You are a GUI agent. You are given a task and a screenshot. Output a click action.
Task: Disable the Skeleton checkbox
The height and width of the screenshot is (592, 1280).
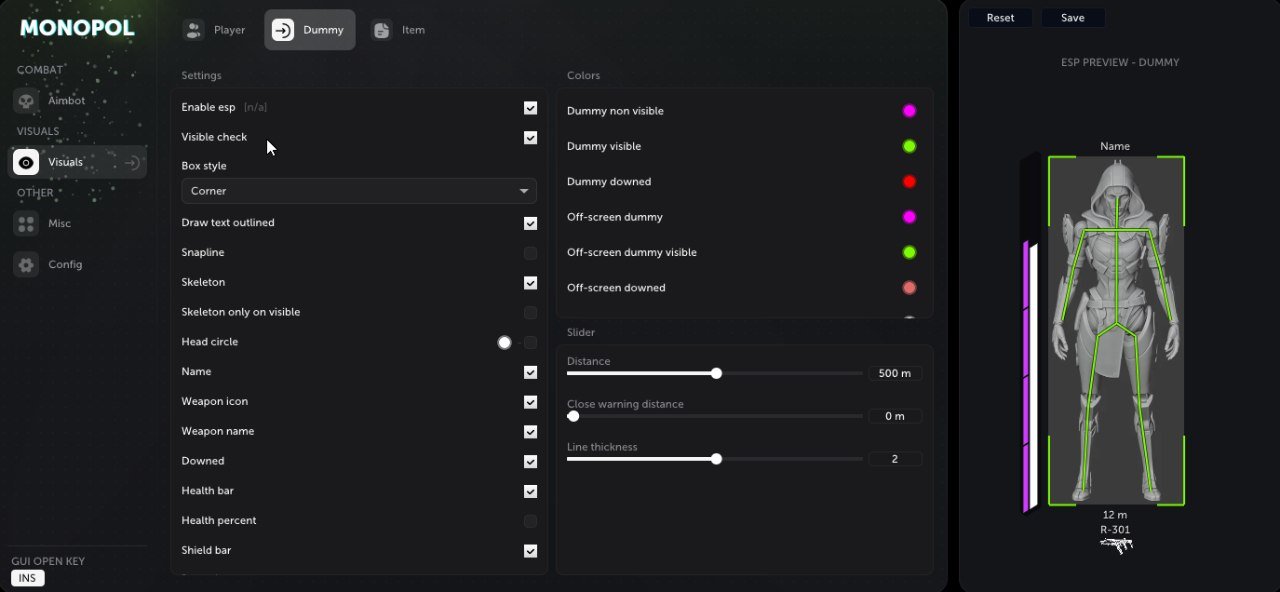530,283
